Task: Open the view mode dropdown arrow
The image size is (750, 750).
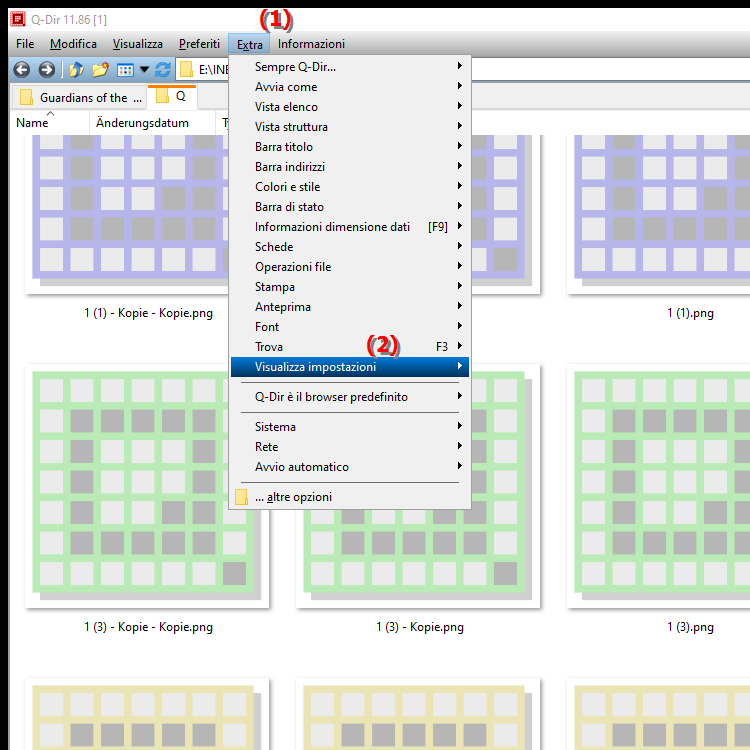Action: (144, 70)
